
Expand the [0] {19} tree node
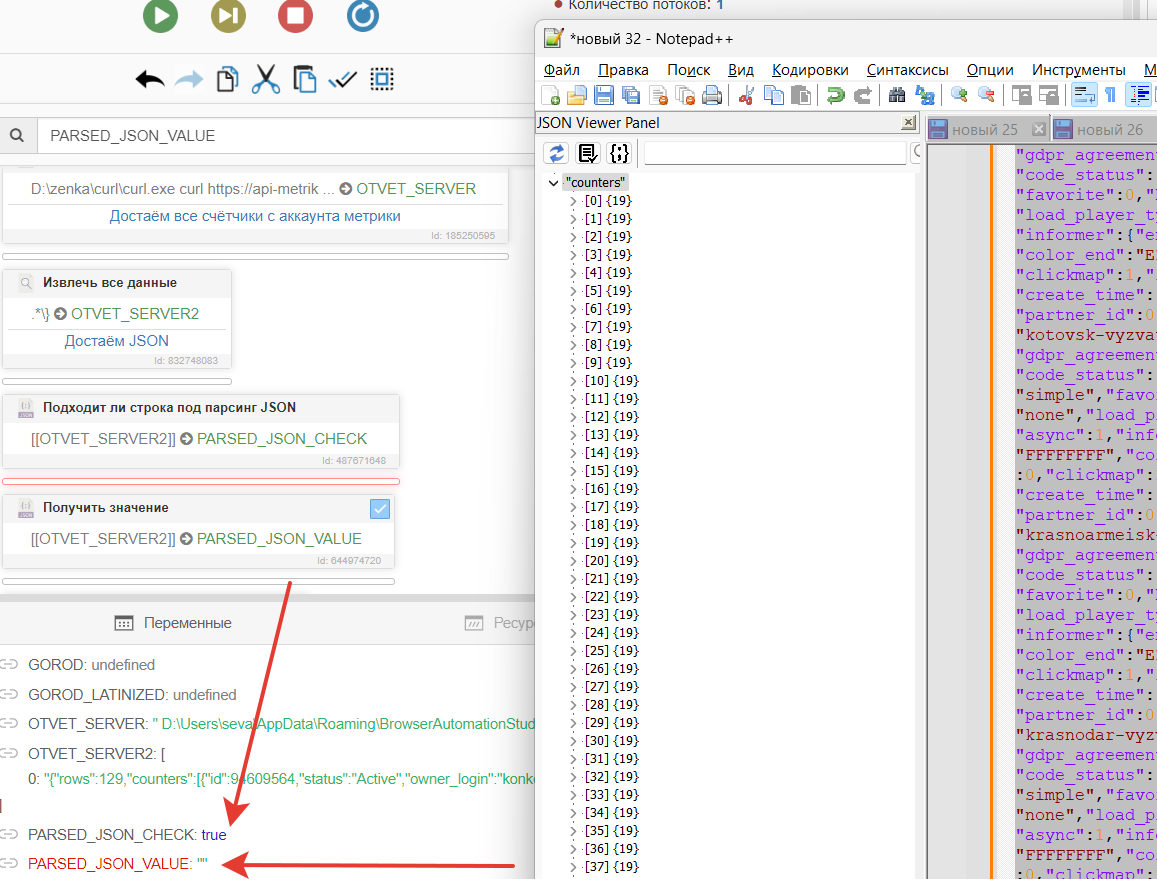(x=574, y=201)
